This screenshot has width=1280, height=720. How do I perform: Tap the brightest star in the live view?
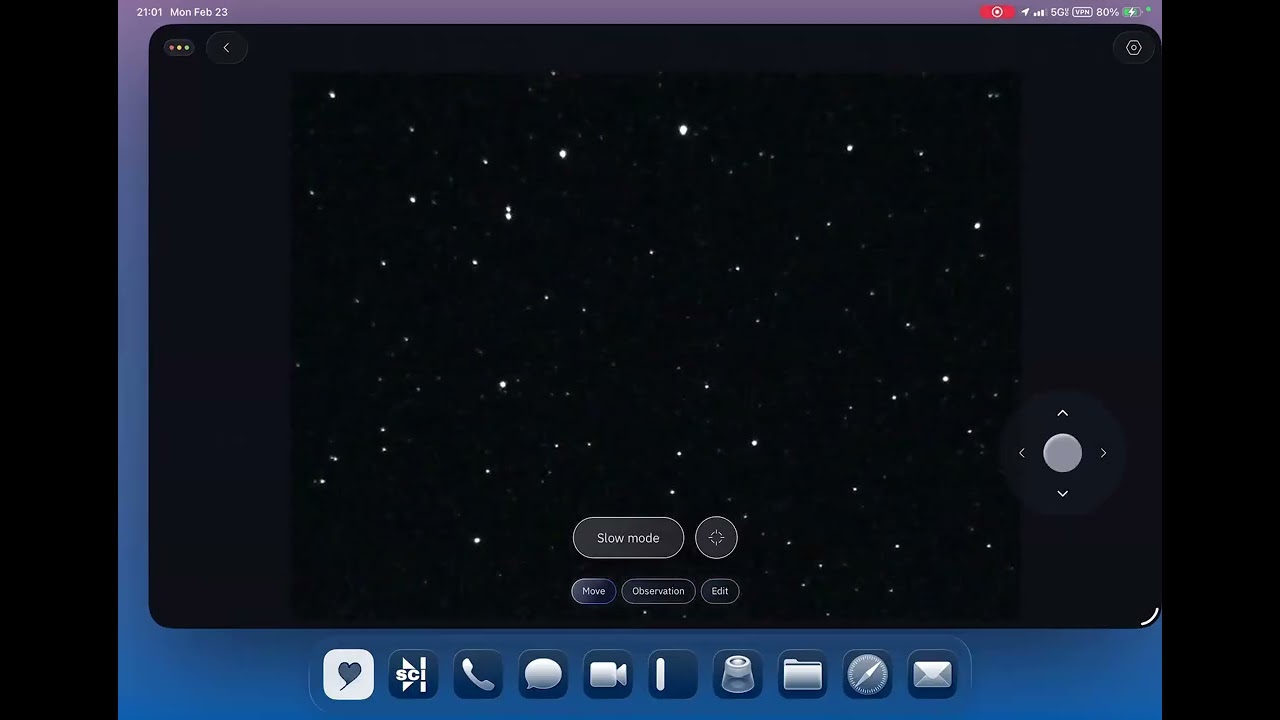point(684,130)
